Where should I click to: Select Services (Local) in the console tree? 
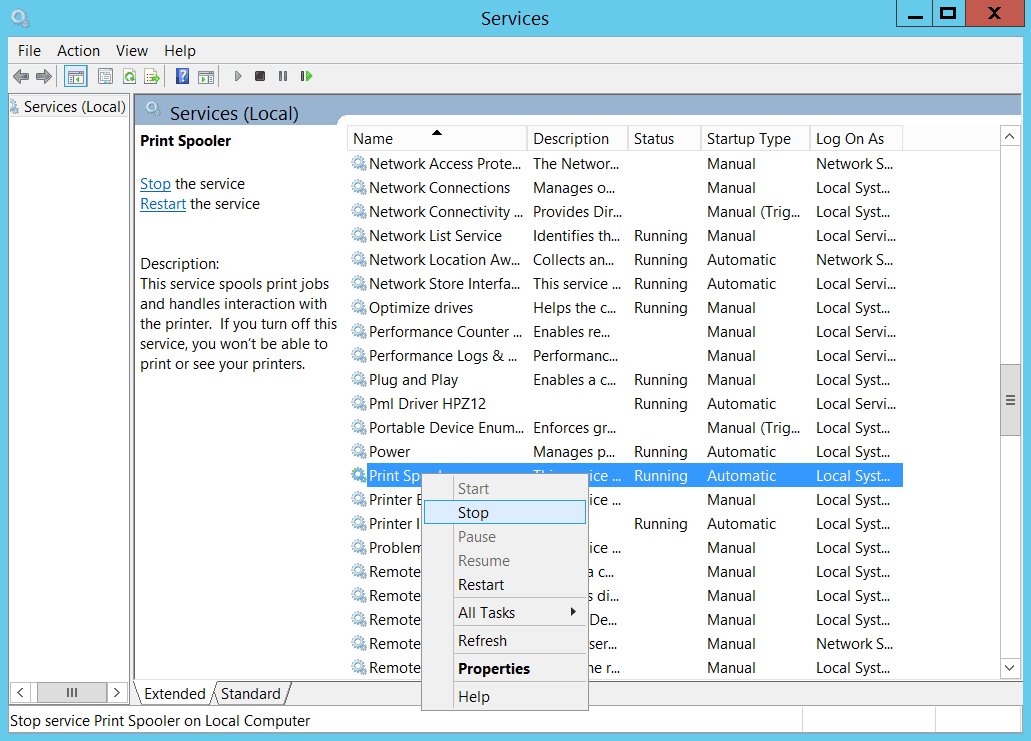tap(74, 107)
